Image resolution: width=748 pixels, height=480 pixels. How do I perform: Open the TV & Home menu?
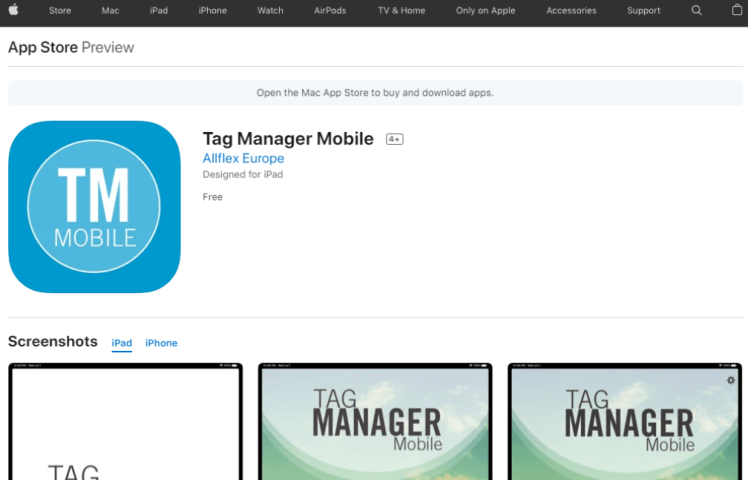coord(401,10)
